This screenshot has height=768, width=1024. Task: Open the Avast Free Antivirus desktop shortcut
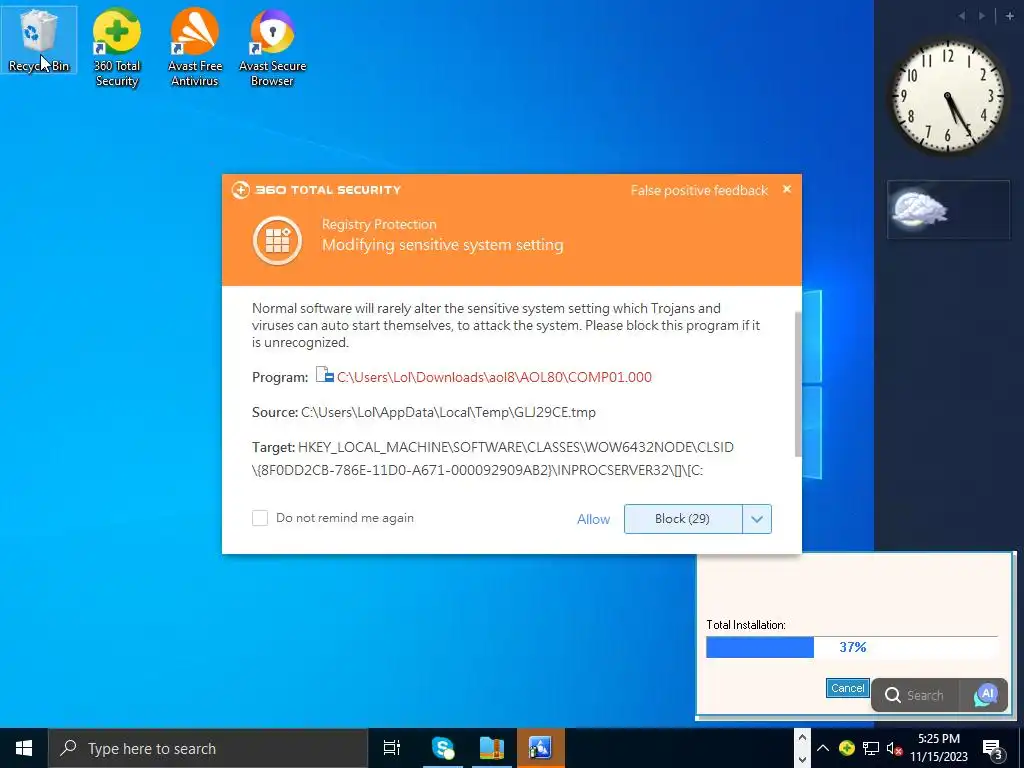[x=195, y=47]
